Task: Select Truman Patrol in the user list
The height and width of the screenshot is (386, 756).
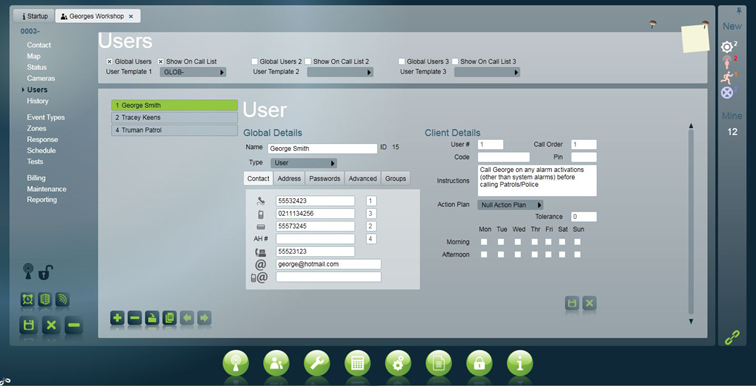Action: 175,130
